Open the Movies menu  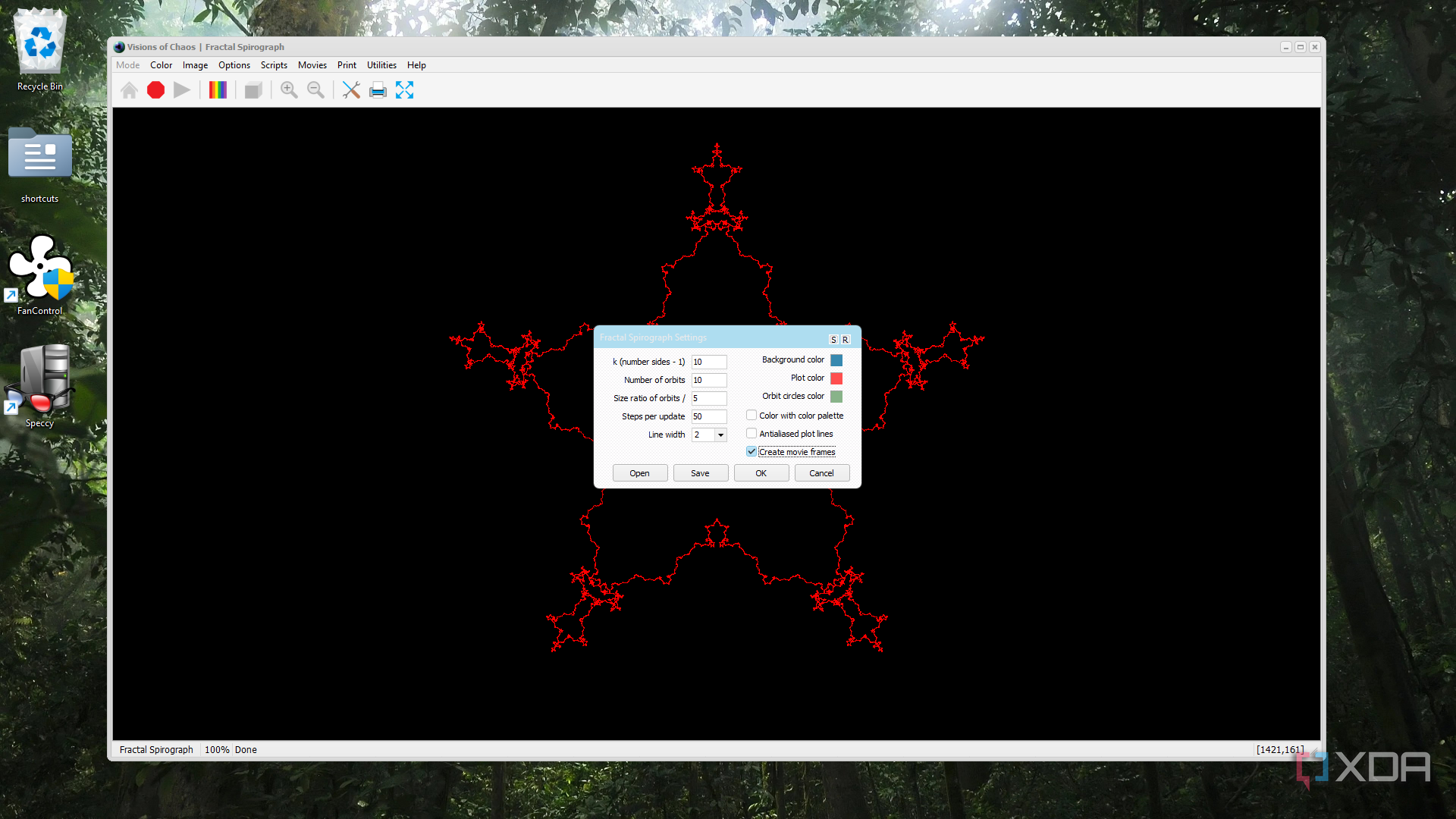coord(312,65)
